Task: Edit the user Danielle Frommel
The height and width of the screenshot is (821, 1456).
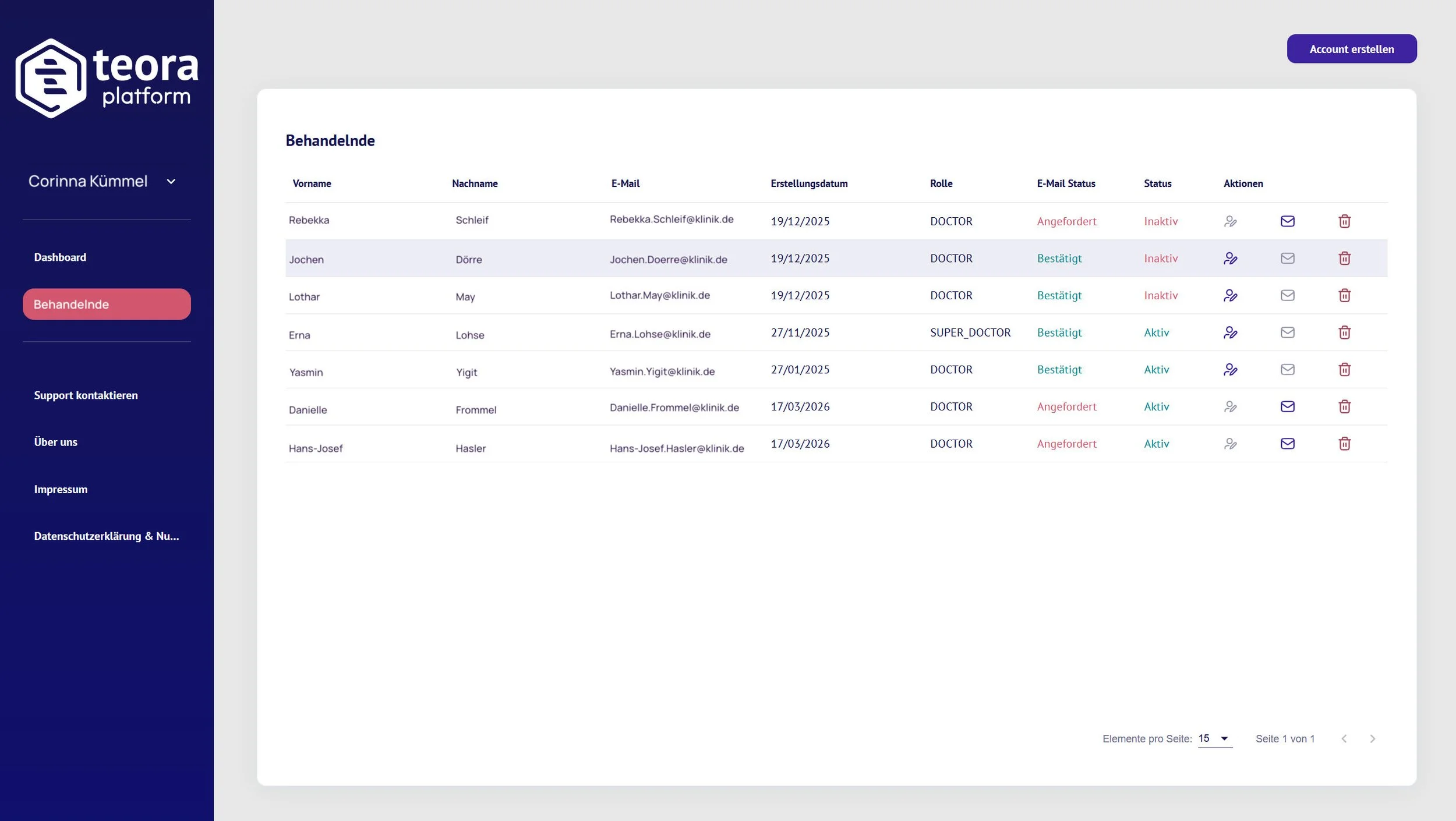Action: point(1230,406)
